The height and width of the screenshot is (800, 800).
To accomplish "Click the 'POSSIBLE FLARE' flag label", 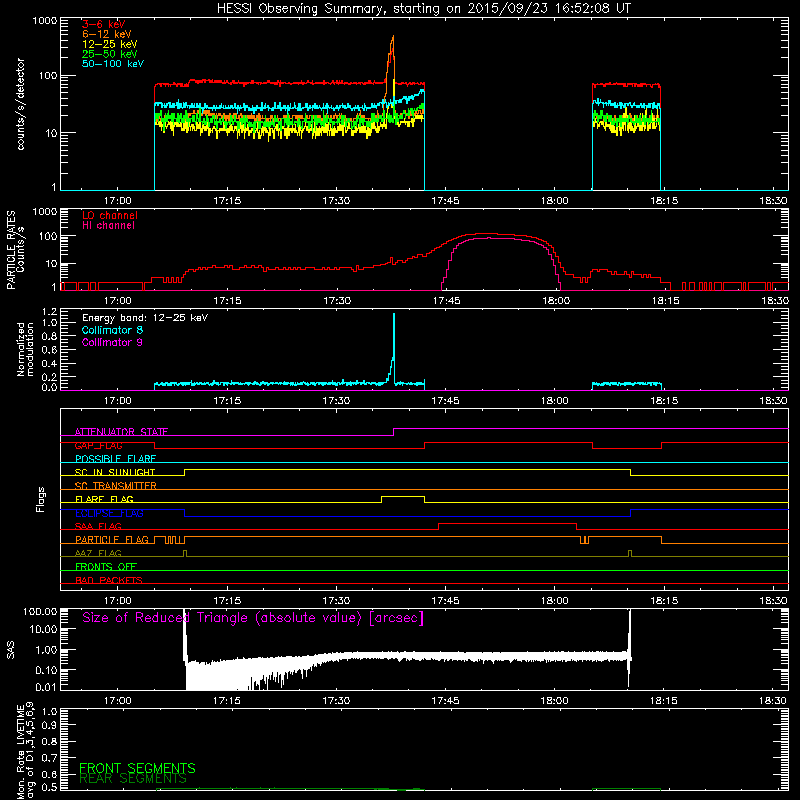I will coord(115,459).
